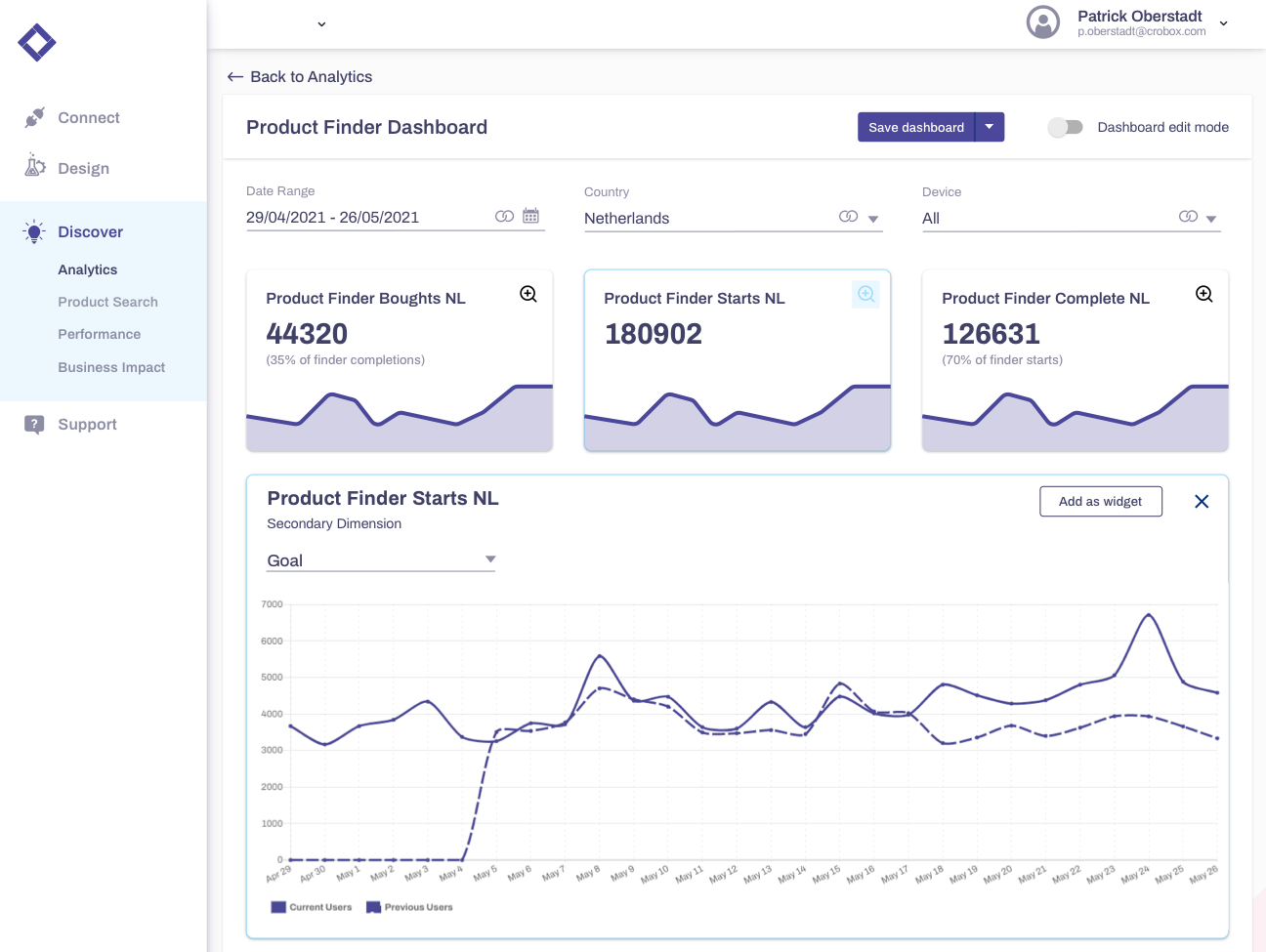Enable Dashboard edit mode
The width and height of the screenshot is (1266, 952).
pos(1065,127)
